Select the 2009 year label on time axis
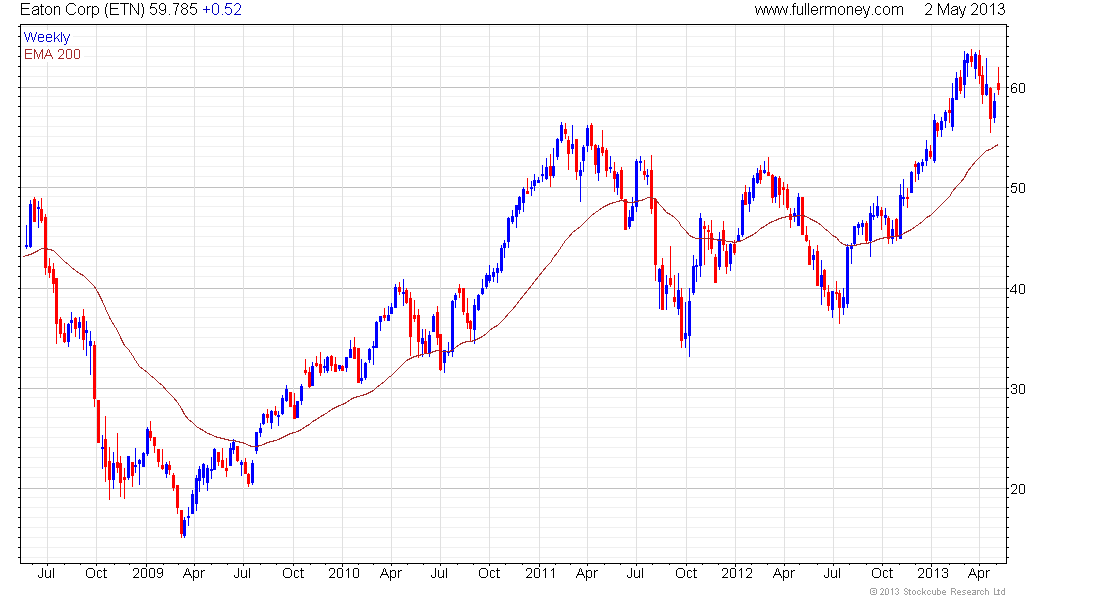The image size is (1100, 600). (147, 573)
